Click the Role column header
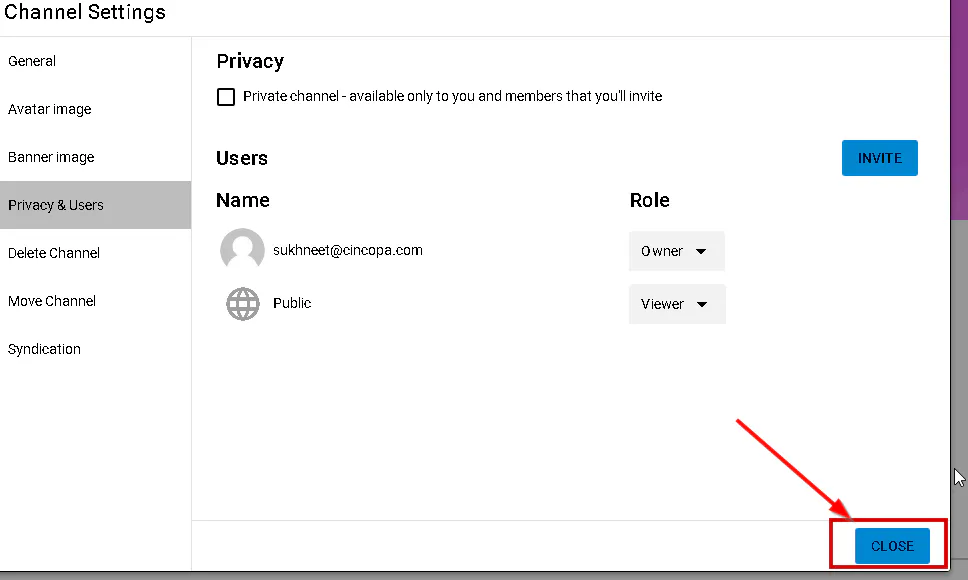Image resolution: width=968 pixels, height=580 pixels. coord(649,200)
